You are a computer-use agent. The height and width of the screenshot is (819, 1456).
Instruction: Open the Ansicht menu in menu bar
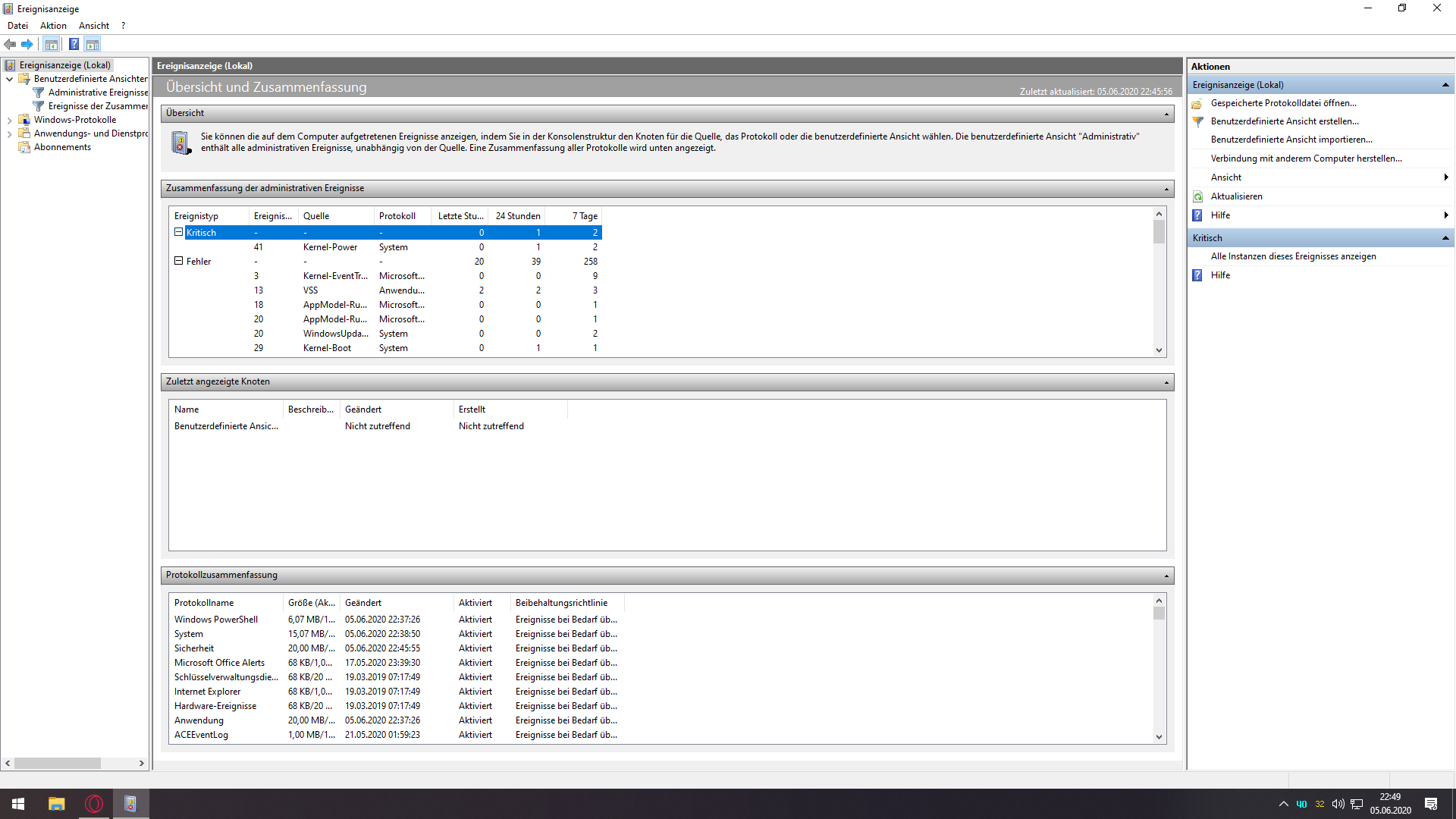[x=94, y=26]
